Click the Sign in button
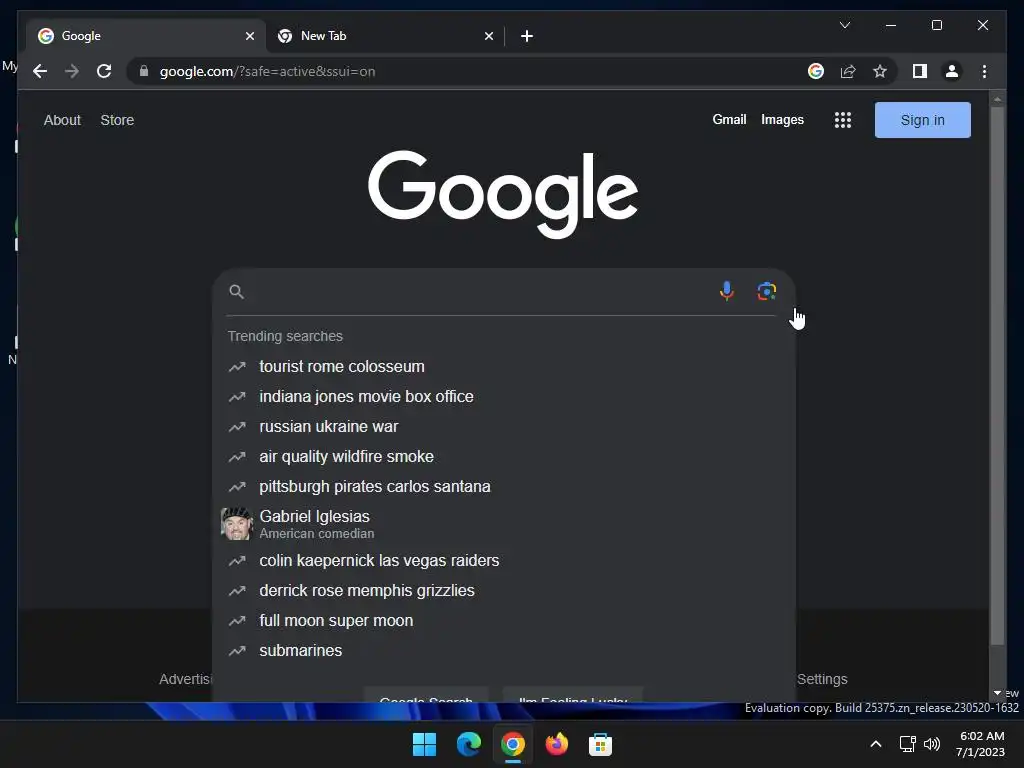 tap(922, 120)
